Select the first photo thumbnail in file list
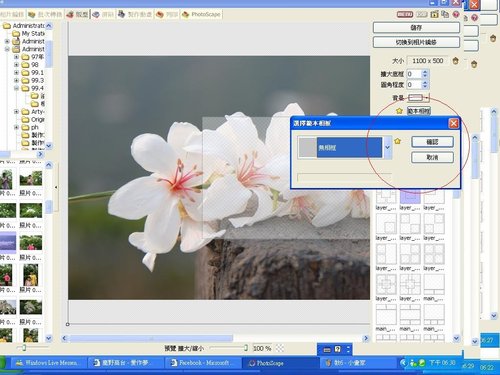500x375 pixels. point(6,179)
